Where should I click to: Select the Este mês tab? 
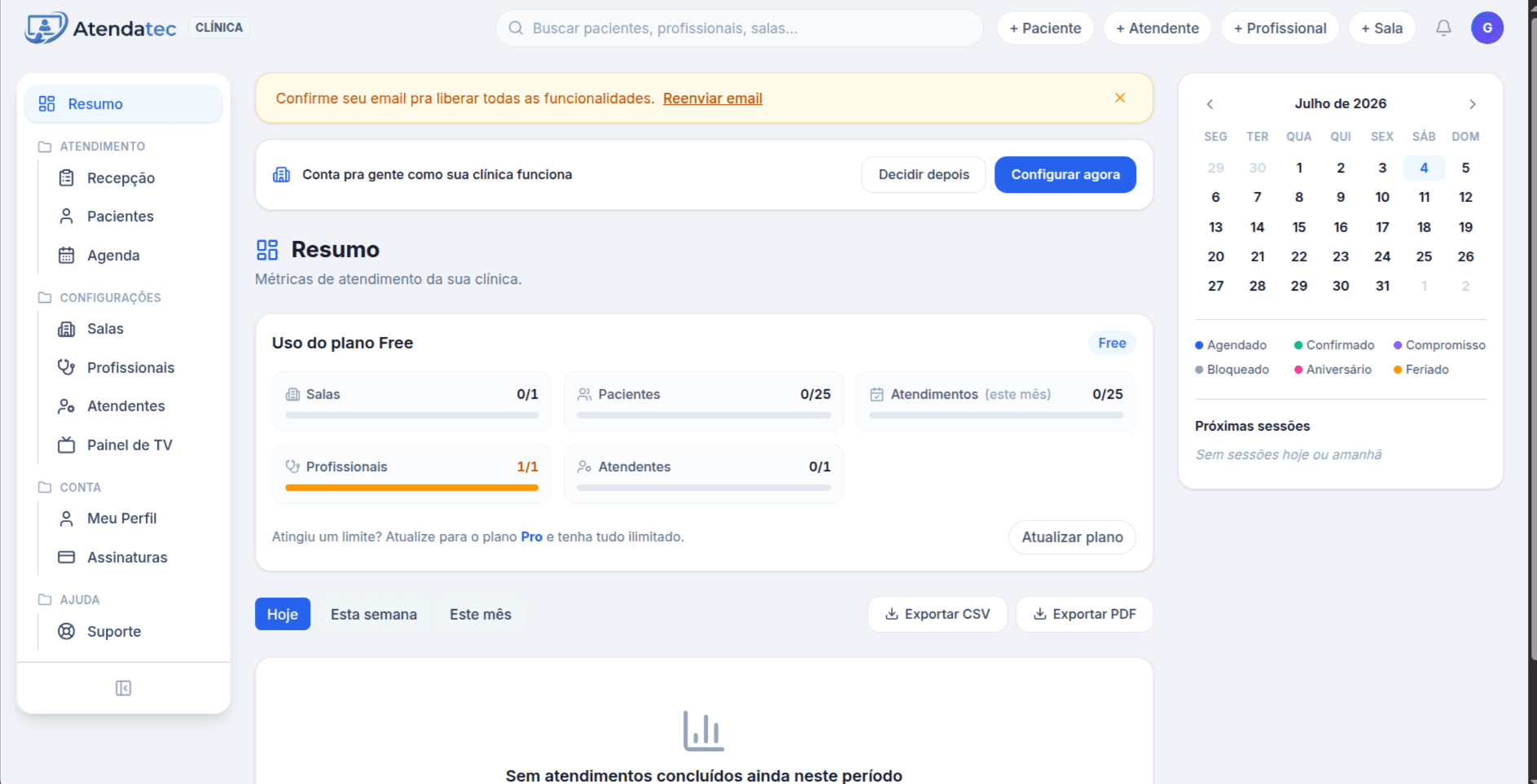tap(481, 614)
